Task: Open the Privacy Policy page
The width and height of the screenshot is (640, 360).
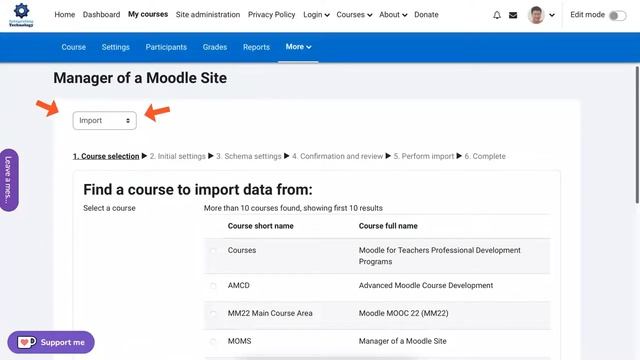Action: point(271,15)
